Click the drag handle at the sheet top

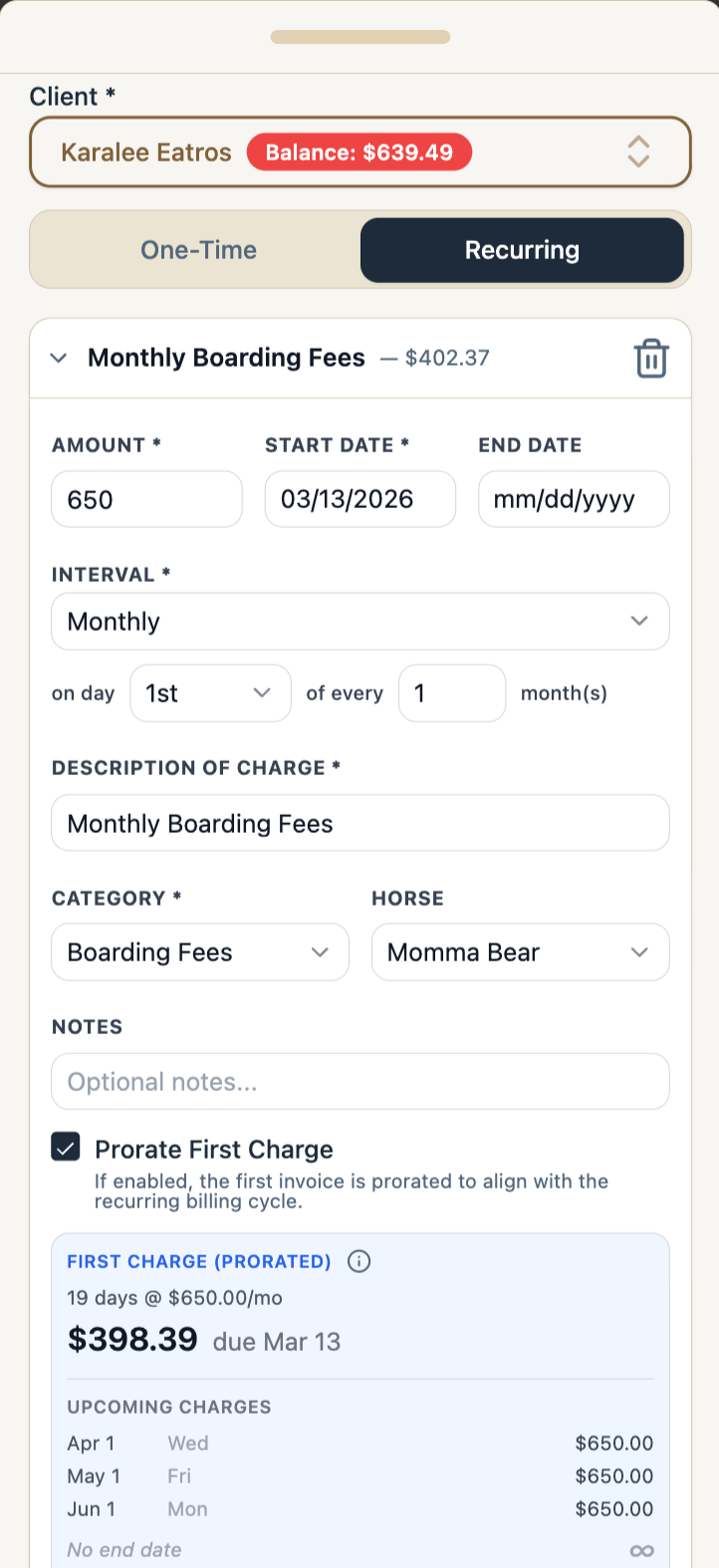[359, 36]
